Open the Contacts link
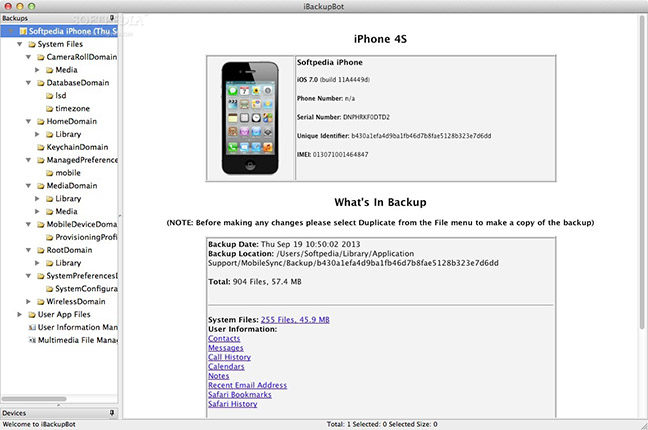This screenshot has height=430, width=648. click(224, 338)
